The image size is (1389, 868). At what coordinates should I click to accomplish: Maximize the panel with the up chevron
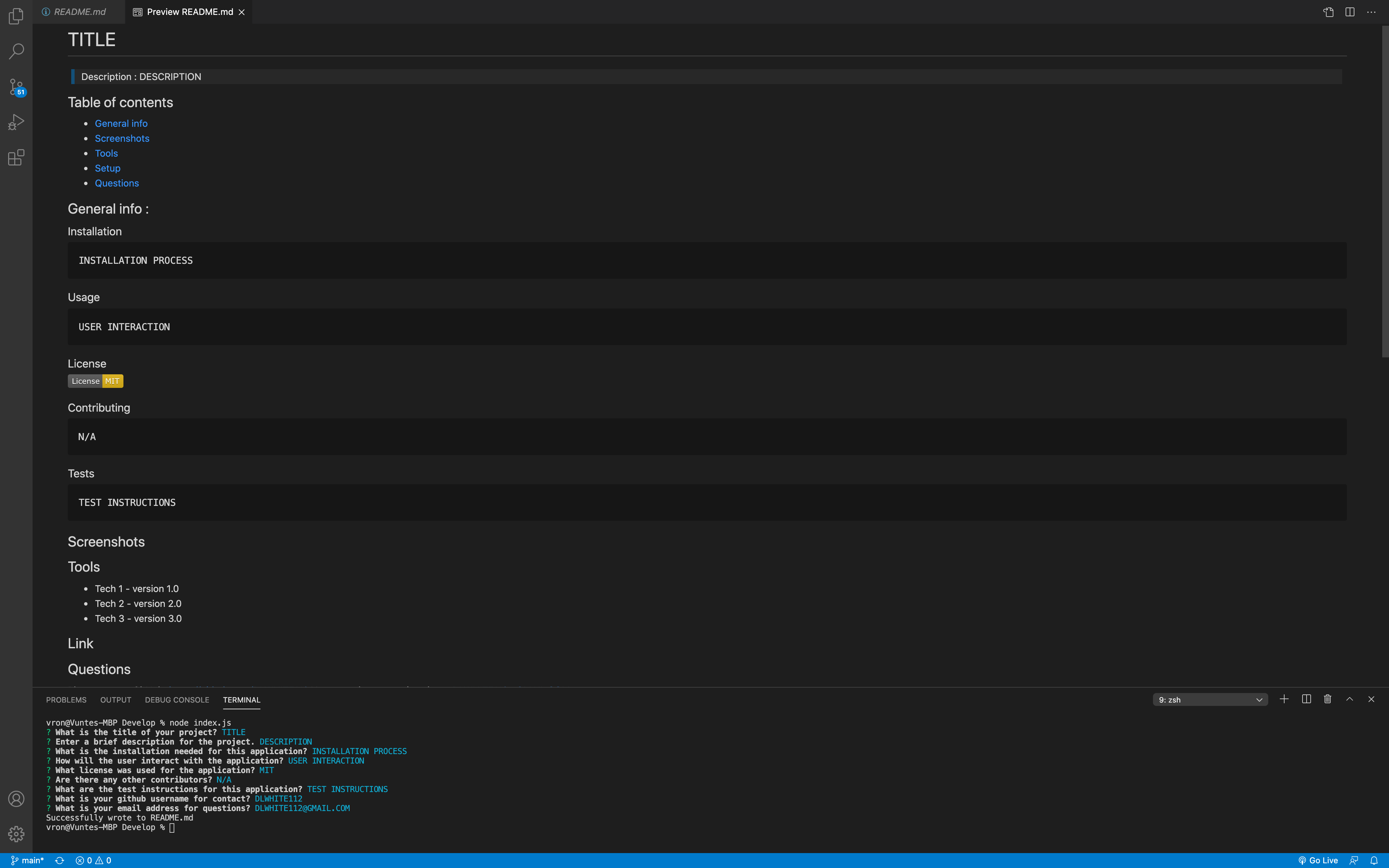(x=1350, y=699)
